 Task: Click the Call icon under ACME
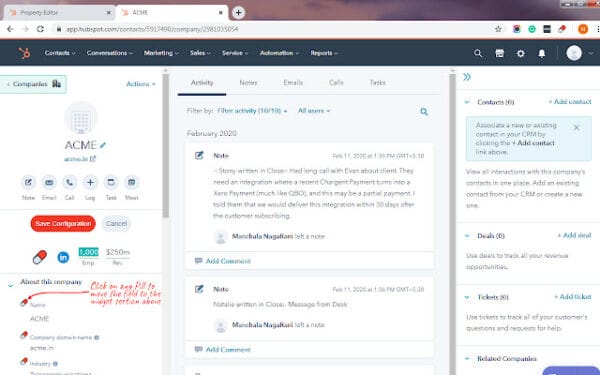[69, 183]
